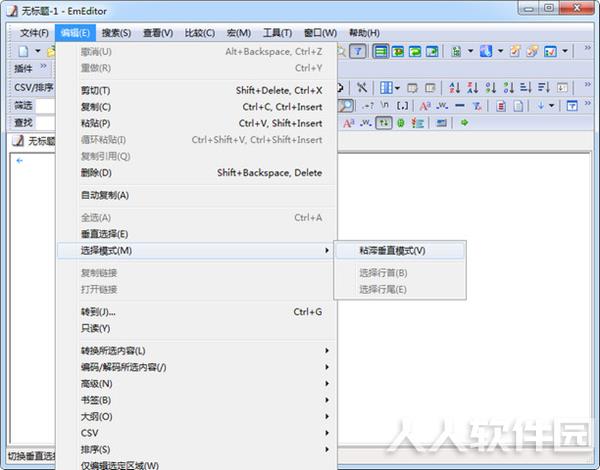
Task: Click the blue window layout icon
Action: pyautogui.click(x=572, y=106)
